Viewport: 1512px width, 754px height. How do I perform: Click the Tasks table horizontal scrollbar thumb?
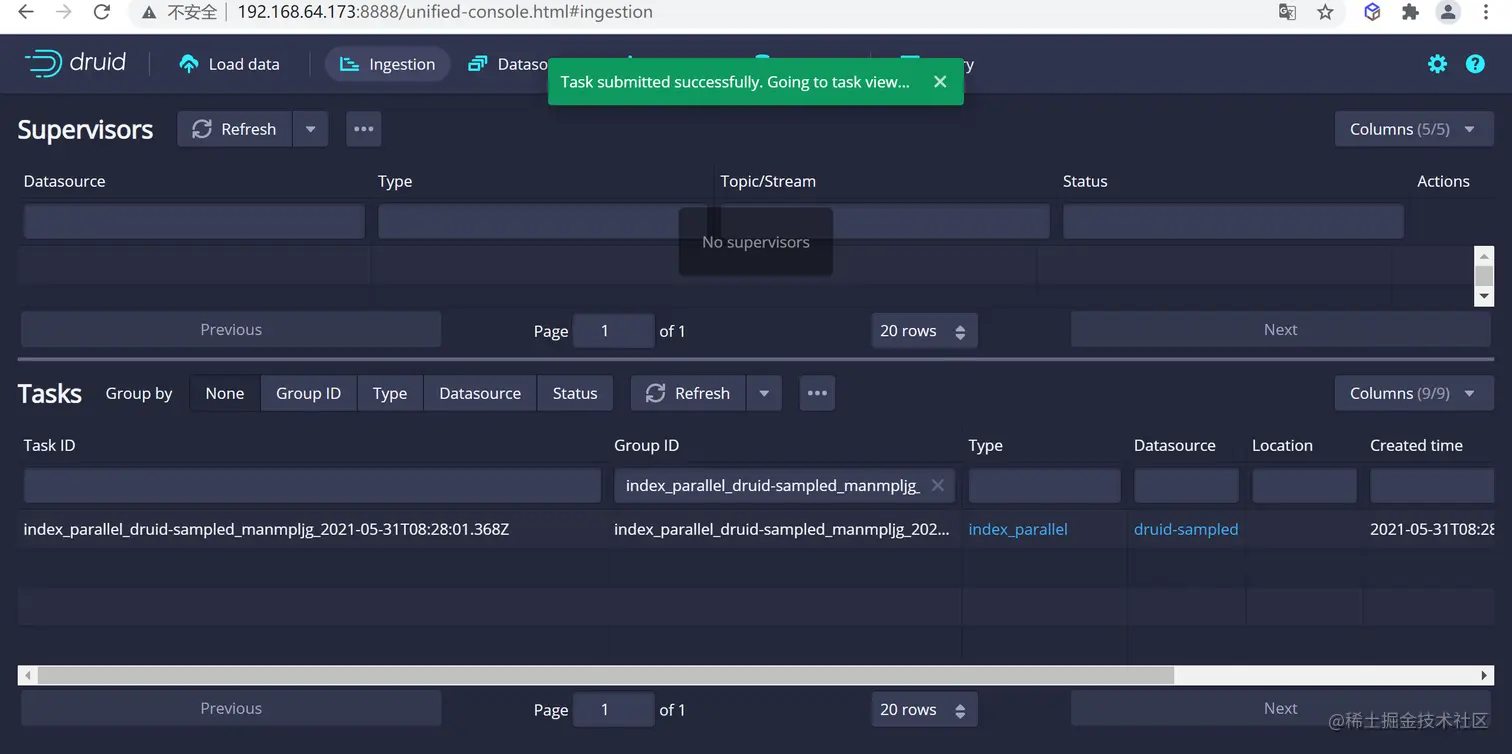point(606,675)
